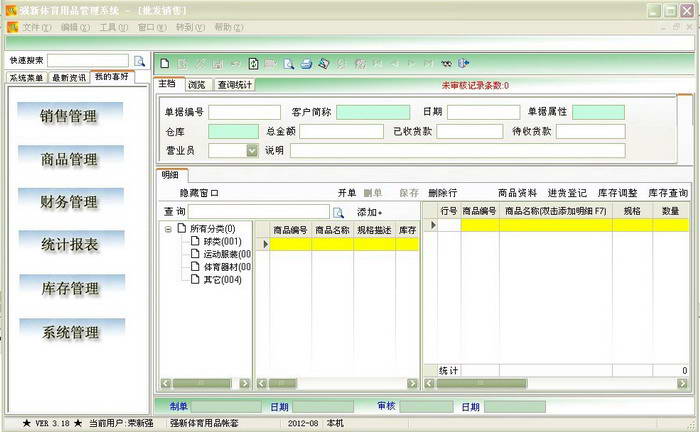Select the 明细 tab
The image size is (700, 432).
coord(170,175)
